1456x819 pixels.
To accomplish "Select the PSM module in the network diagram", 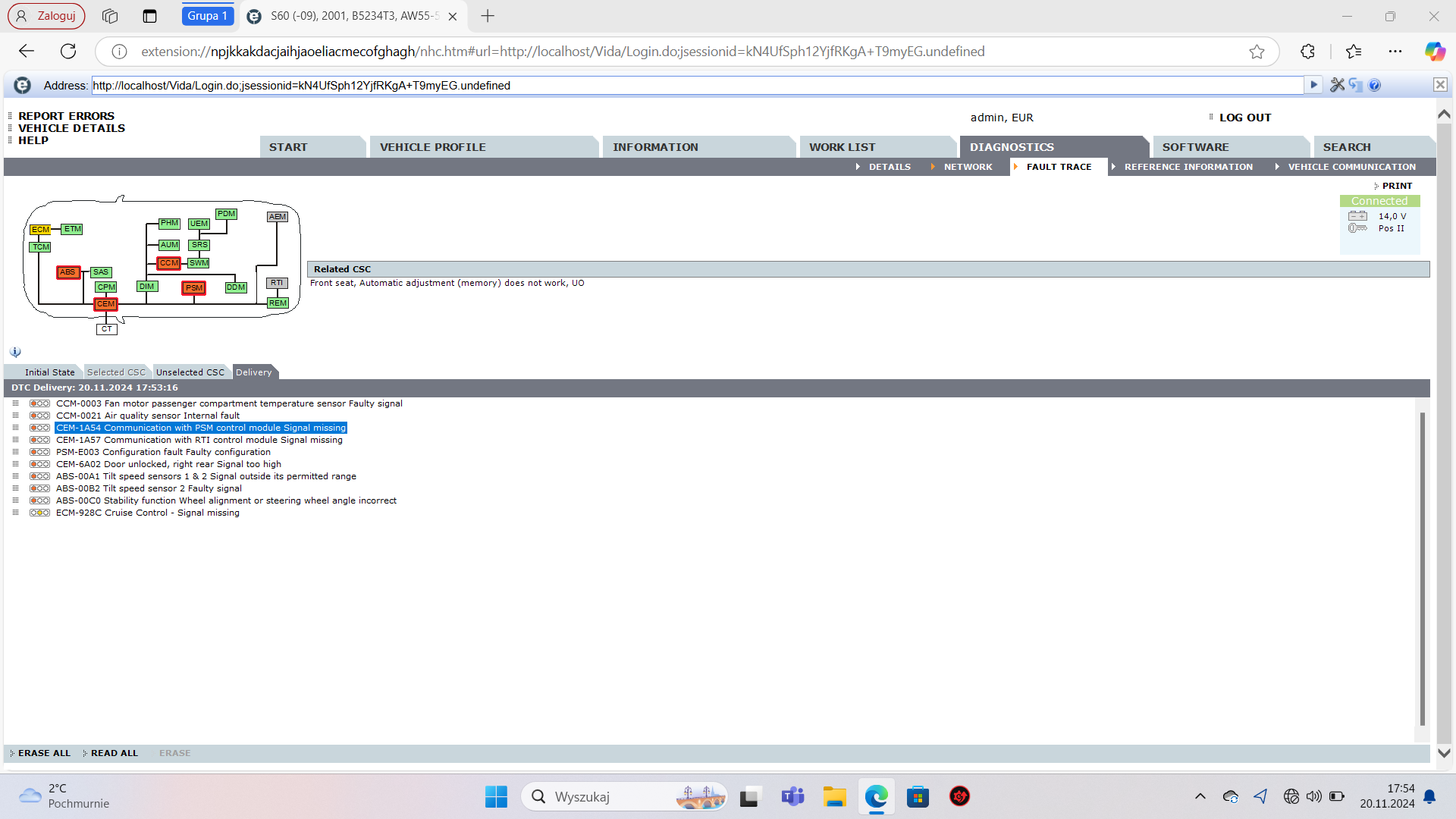I will [x=194, y=288].
